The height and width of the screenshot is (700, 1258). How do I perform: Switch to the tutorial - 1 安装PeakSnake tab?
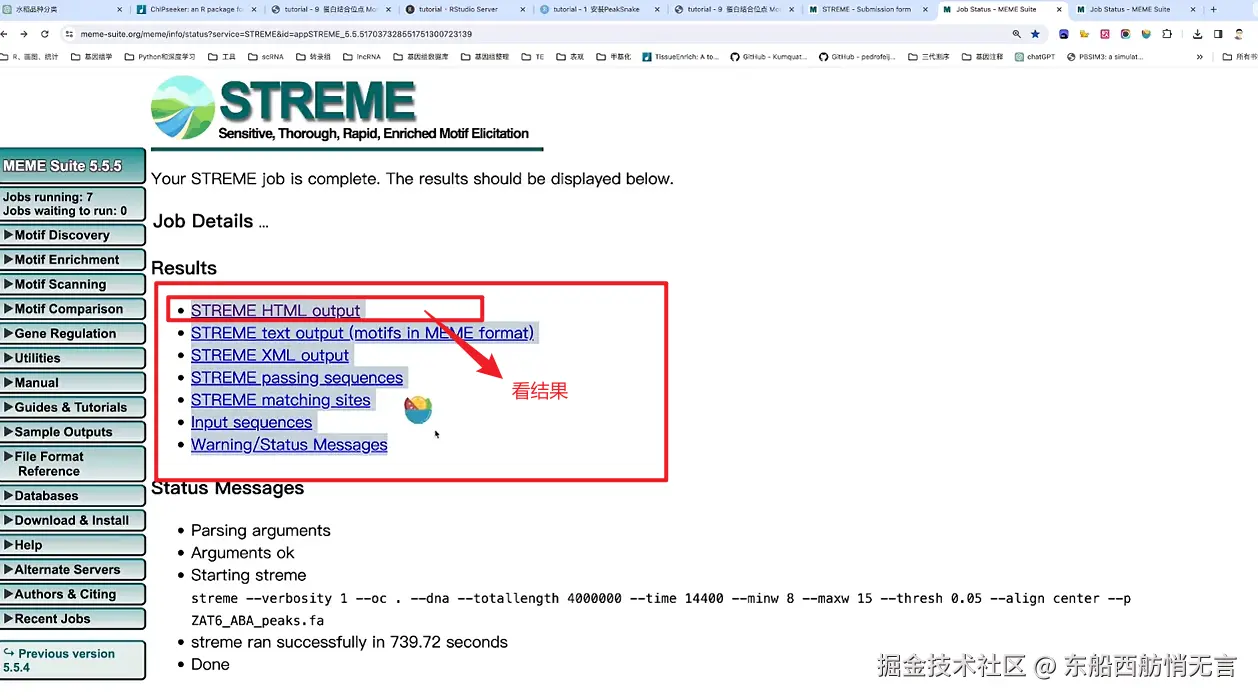click(x=598, y=9)
